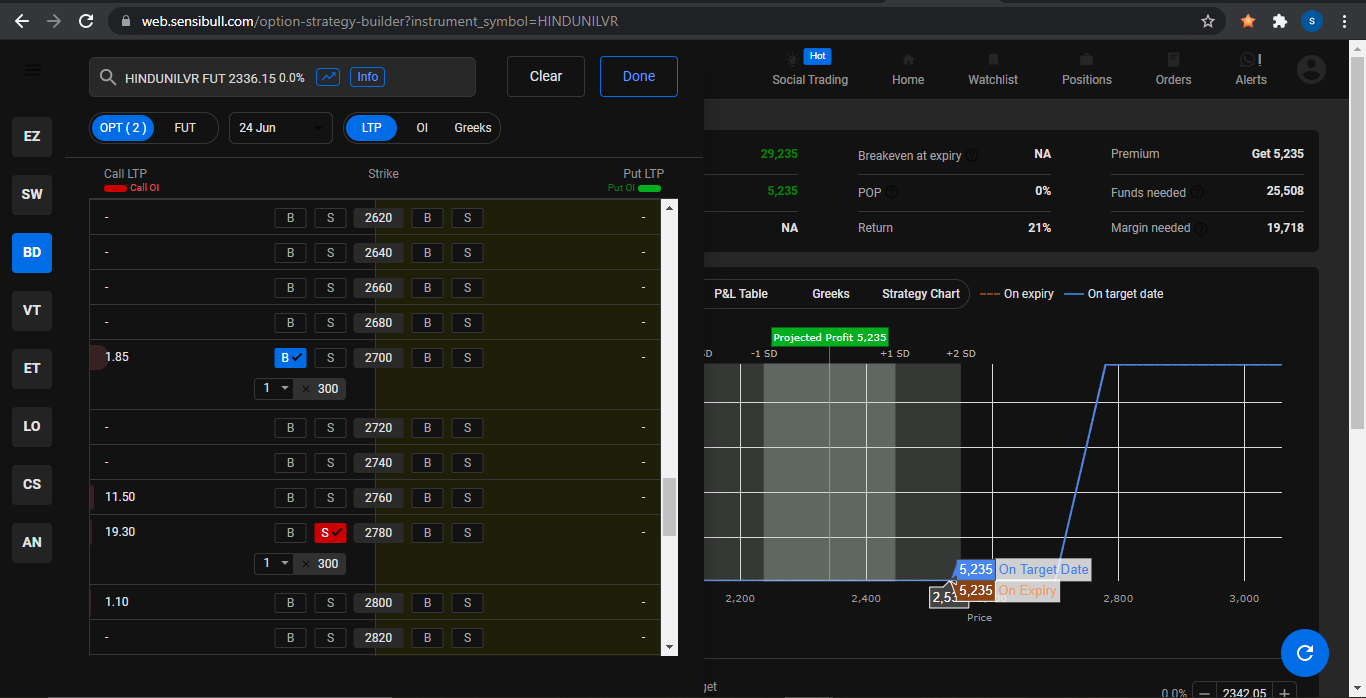
Task: Toggle put Sell at strike 2780
Action: point(467,533)
